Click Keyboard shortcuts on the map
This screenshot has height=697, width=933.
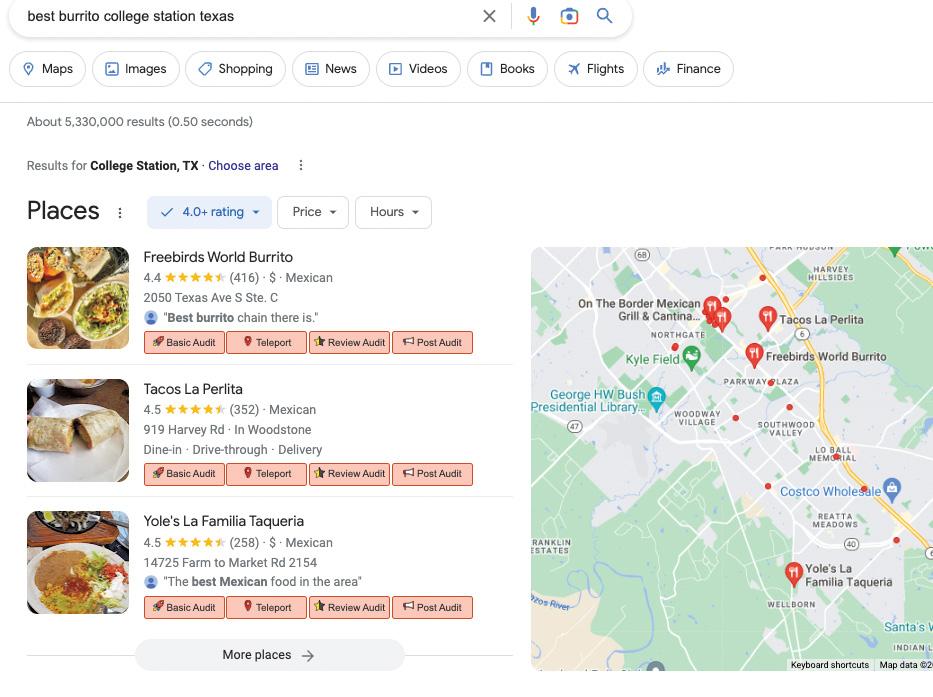click(x=829, y=665)
